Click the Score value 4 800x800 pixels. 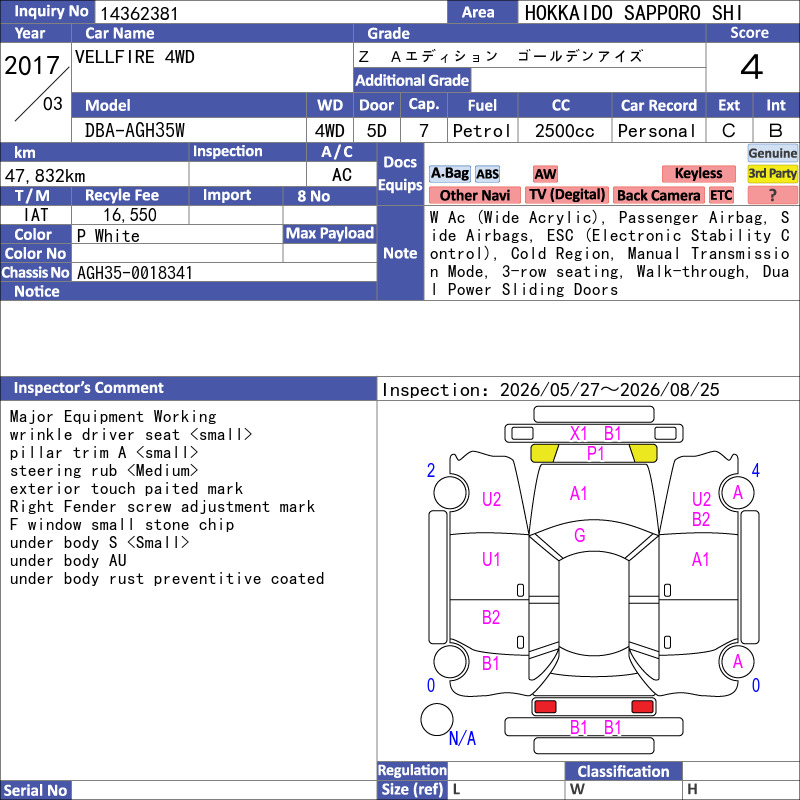pyautogui.click(x=752, y=67)
